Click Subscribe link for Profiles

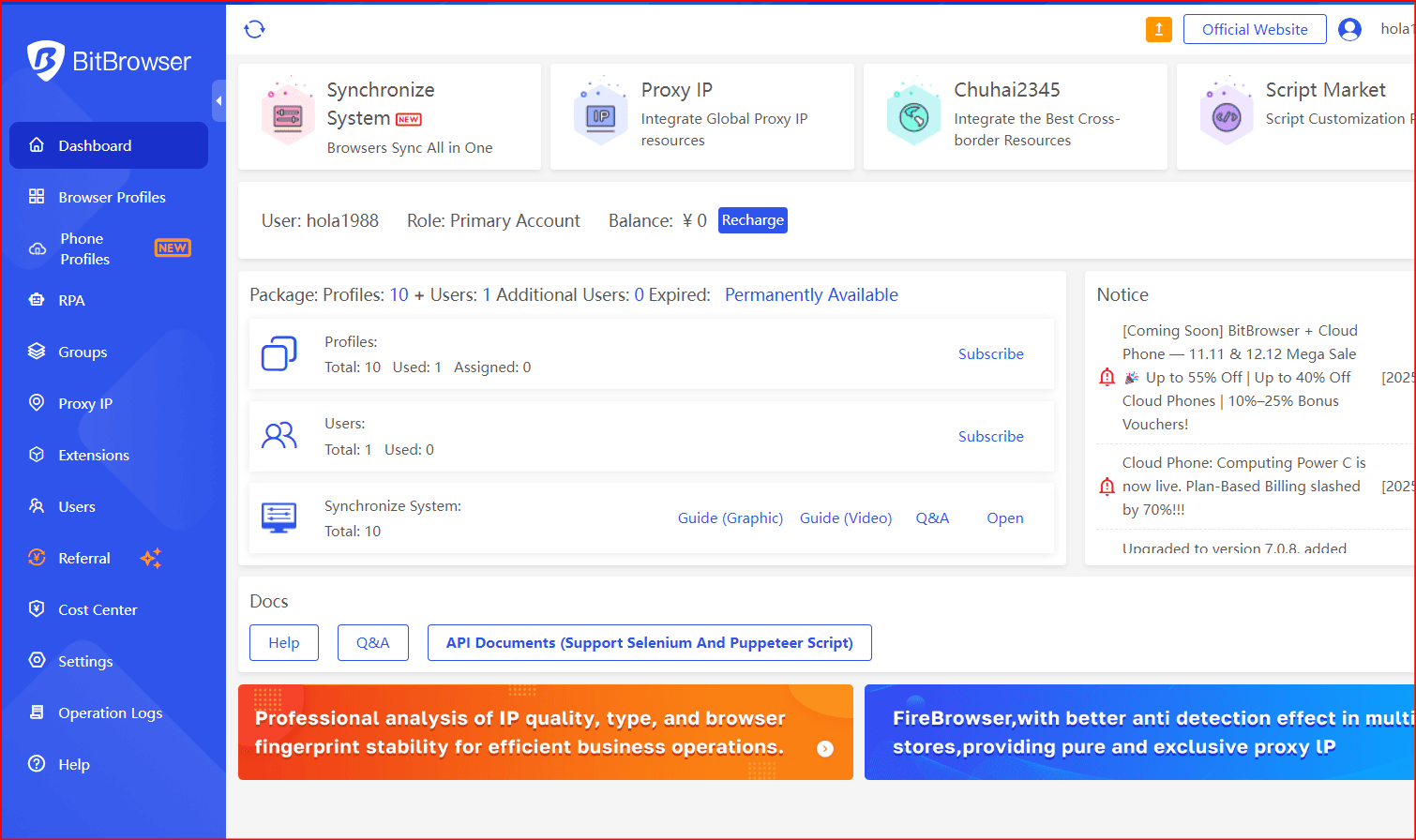point(990,353)
